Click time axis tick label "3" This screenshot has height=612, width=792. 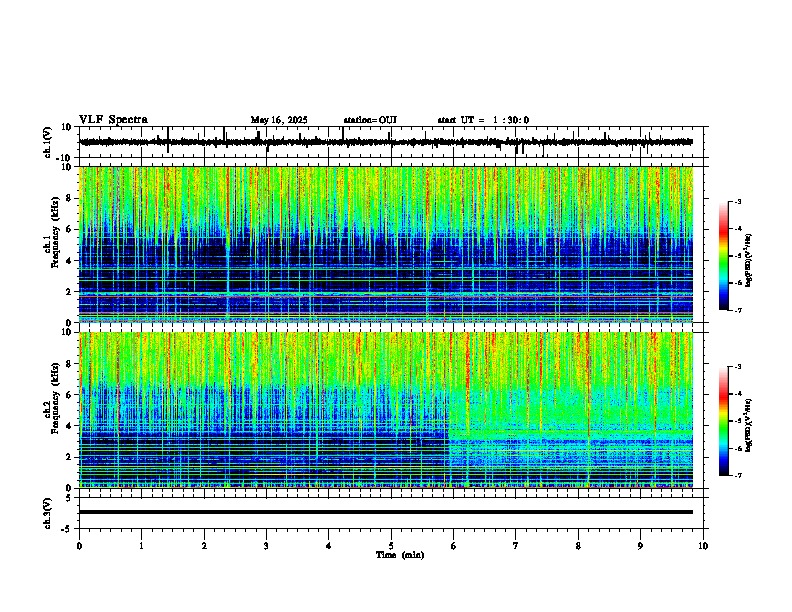click(x=266, y=546)
